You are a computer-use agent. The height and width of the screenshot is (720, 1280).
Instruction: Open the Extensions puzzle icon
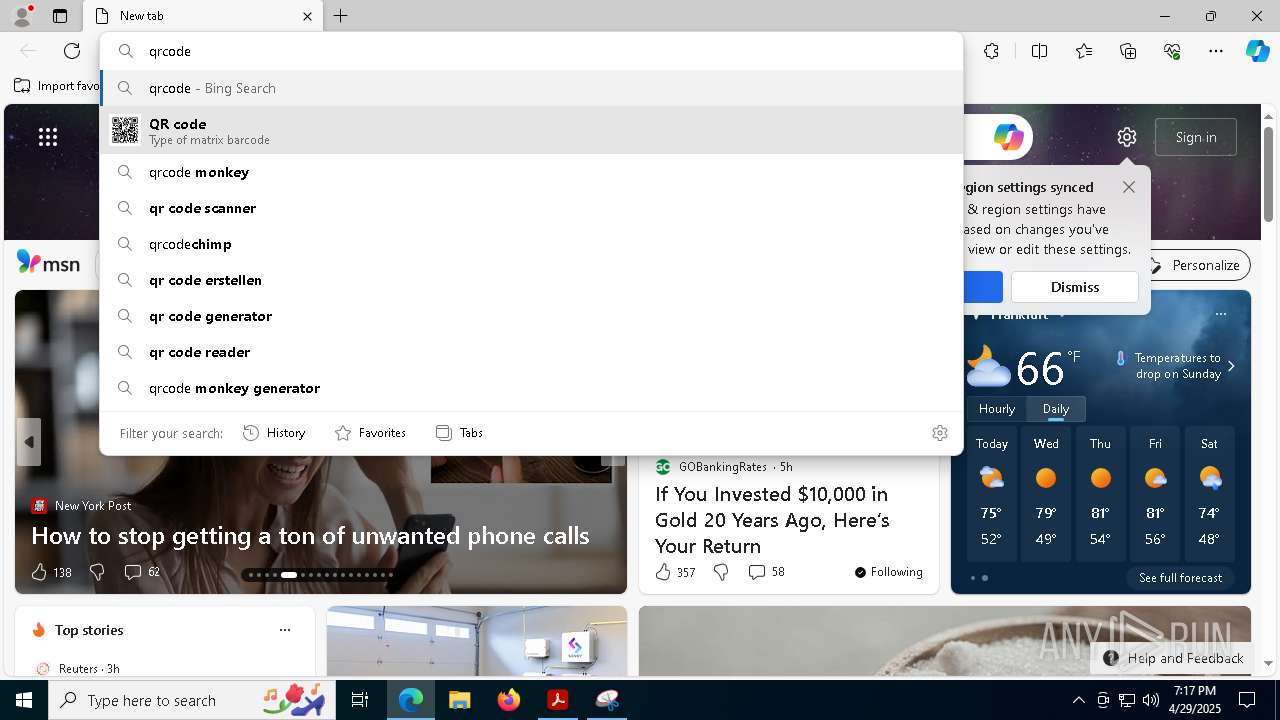coord(991,51)
